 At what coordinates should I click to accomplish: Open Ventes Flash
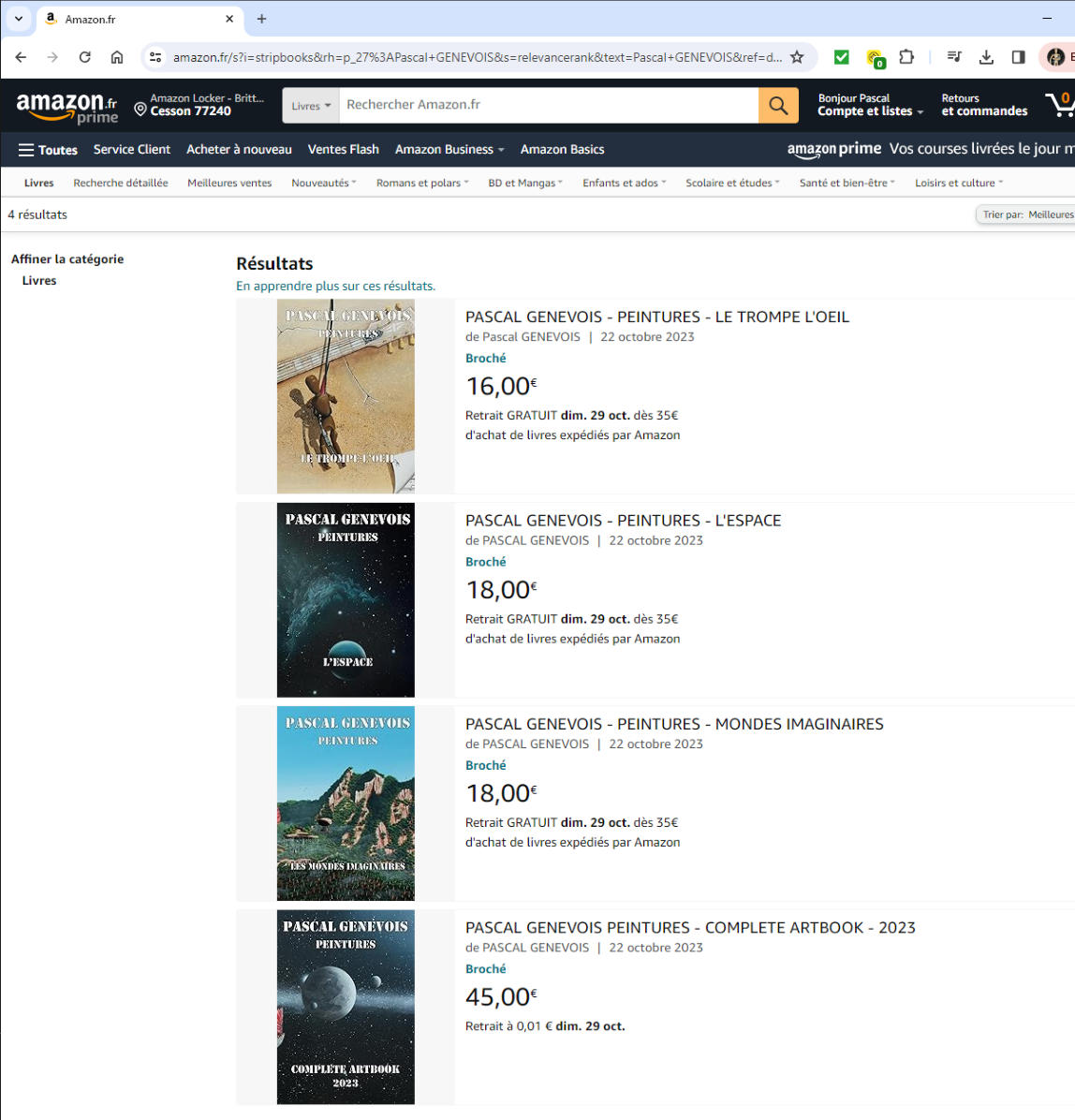point(343,149)
